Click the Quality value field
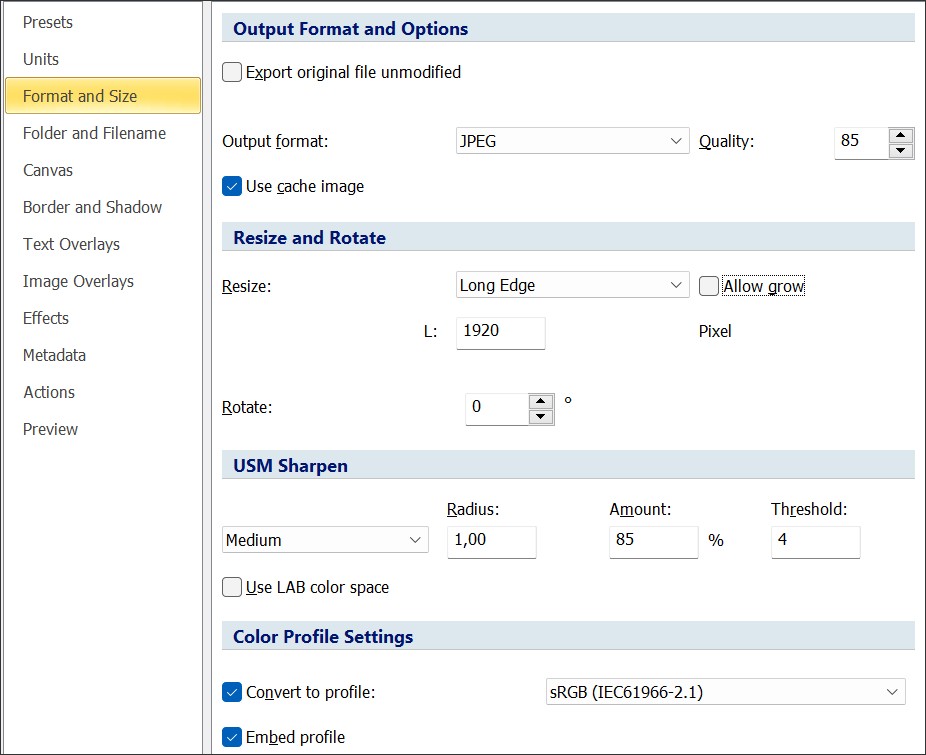The image size is (926, 755). click(861, 142)
